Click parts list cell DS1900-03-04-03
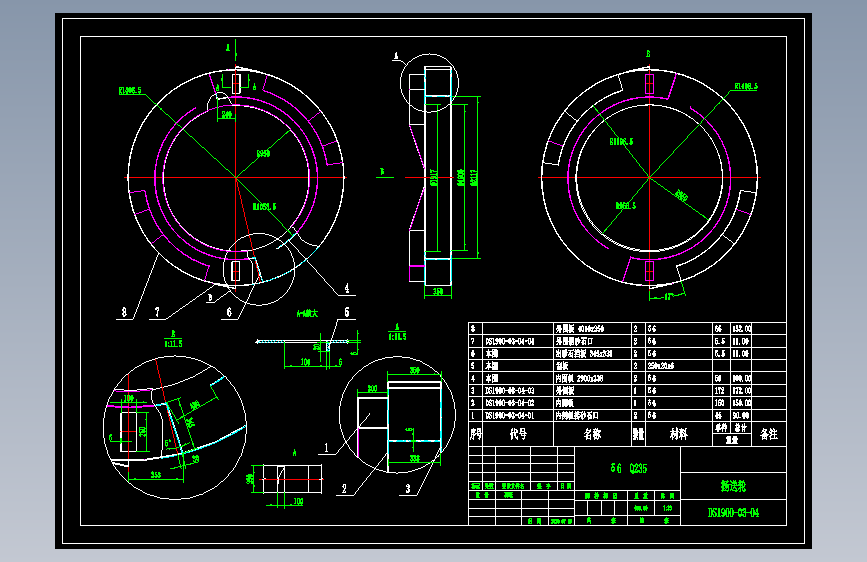Screen dimensions: 867x562 coord(510,391)
